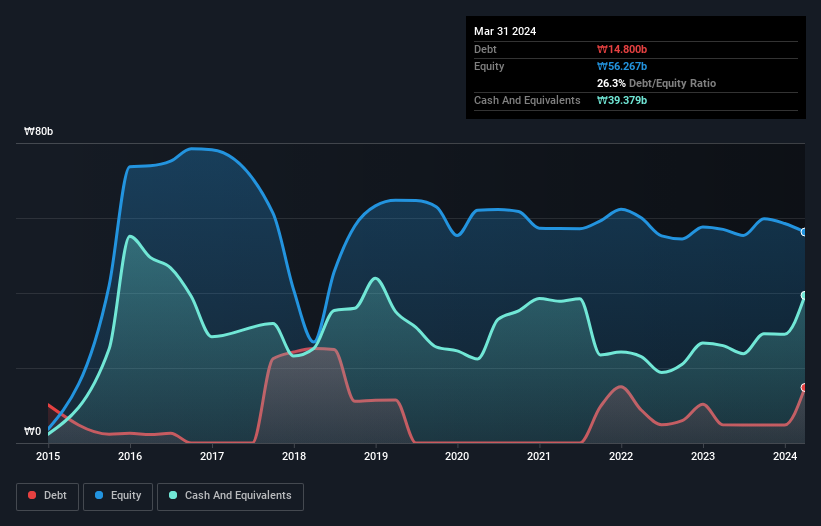Click the 2023 x-axis label

[703, 456]
